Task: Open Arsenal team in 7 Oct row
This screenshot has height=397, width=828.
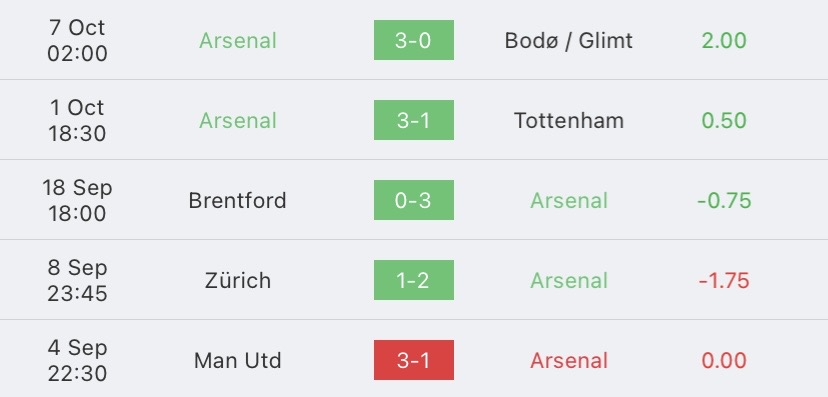Action: [238, 41]
